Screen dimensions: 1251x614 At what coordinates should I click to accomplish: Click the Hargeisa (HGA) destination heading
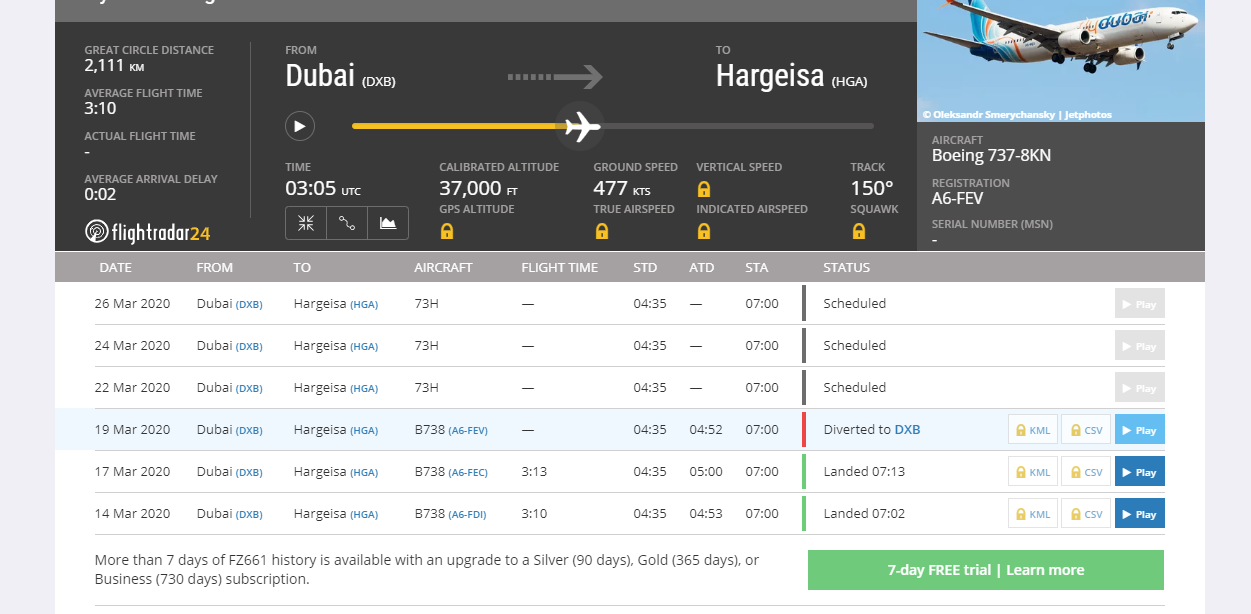(x=791, y=77)
